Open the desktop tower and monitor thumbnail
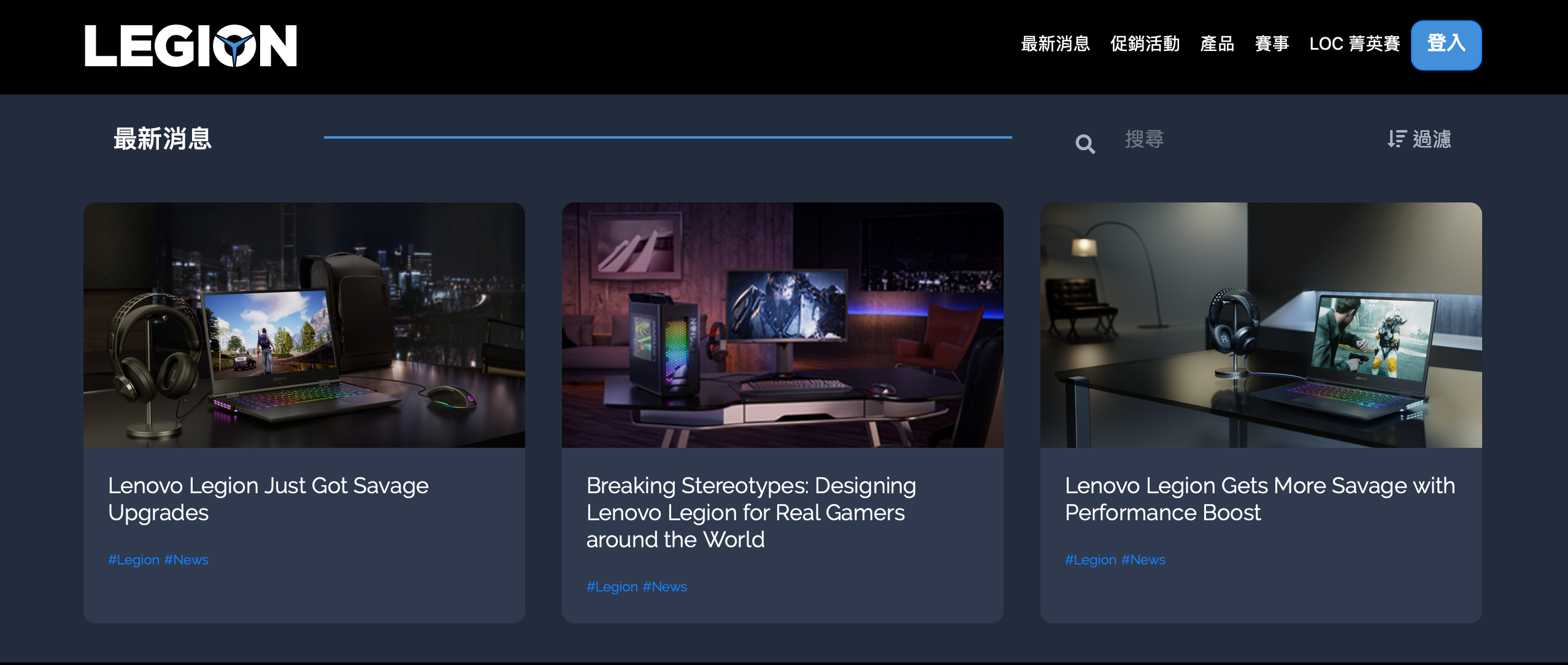Viewport: 1568px width, 665px height. click(x=783, y=325)
